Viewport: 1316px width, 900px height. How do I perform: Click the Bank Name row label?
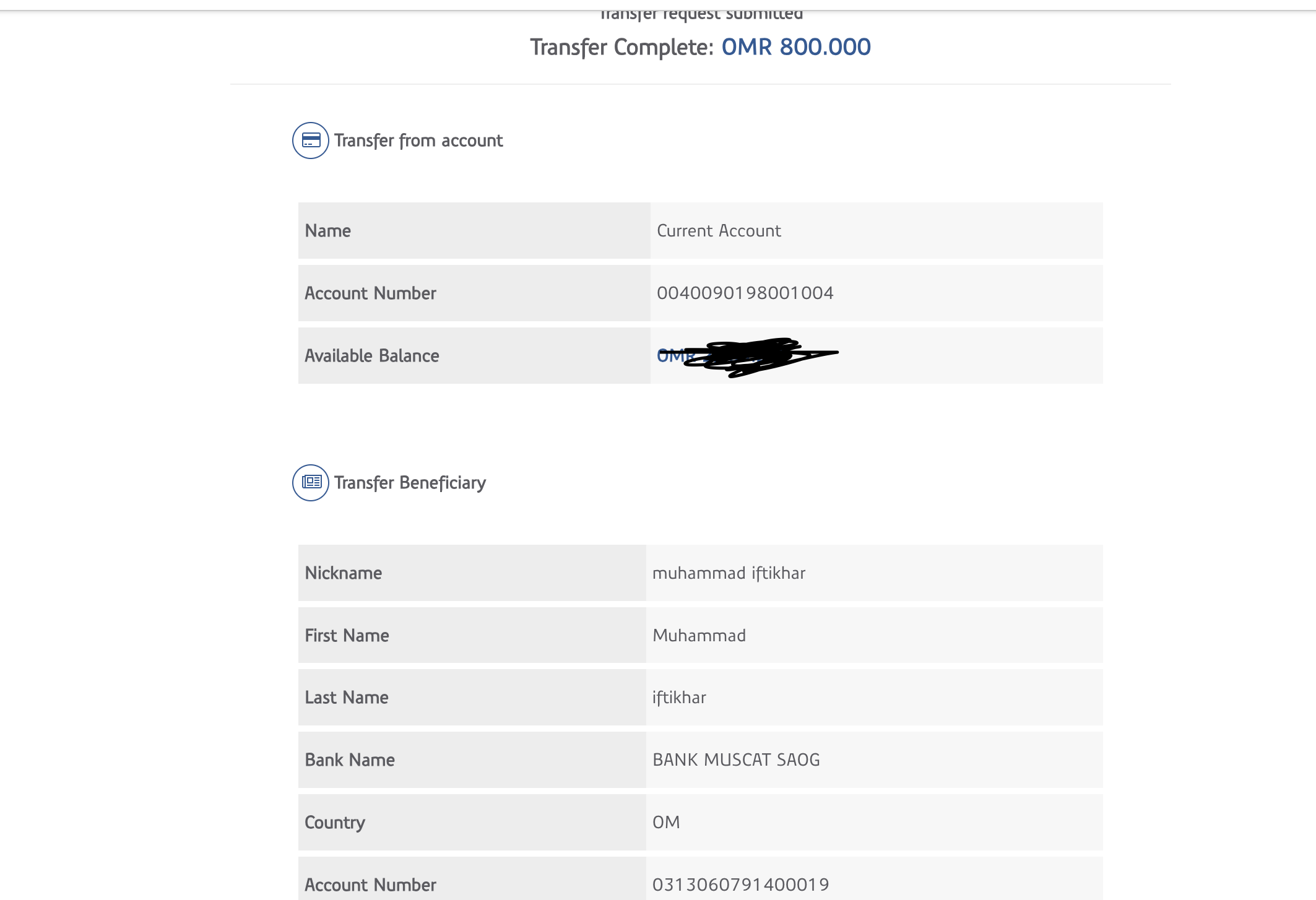point(350,760)
